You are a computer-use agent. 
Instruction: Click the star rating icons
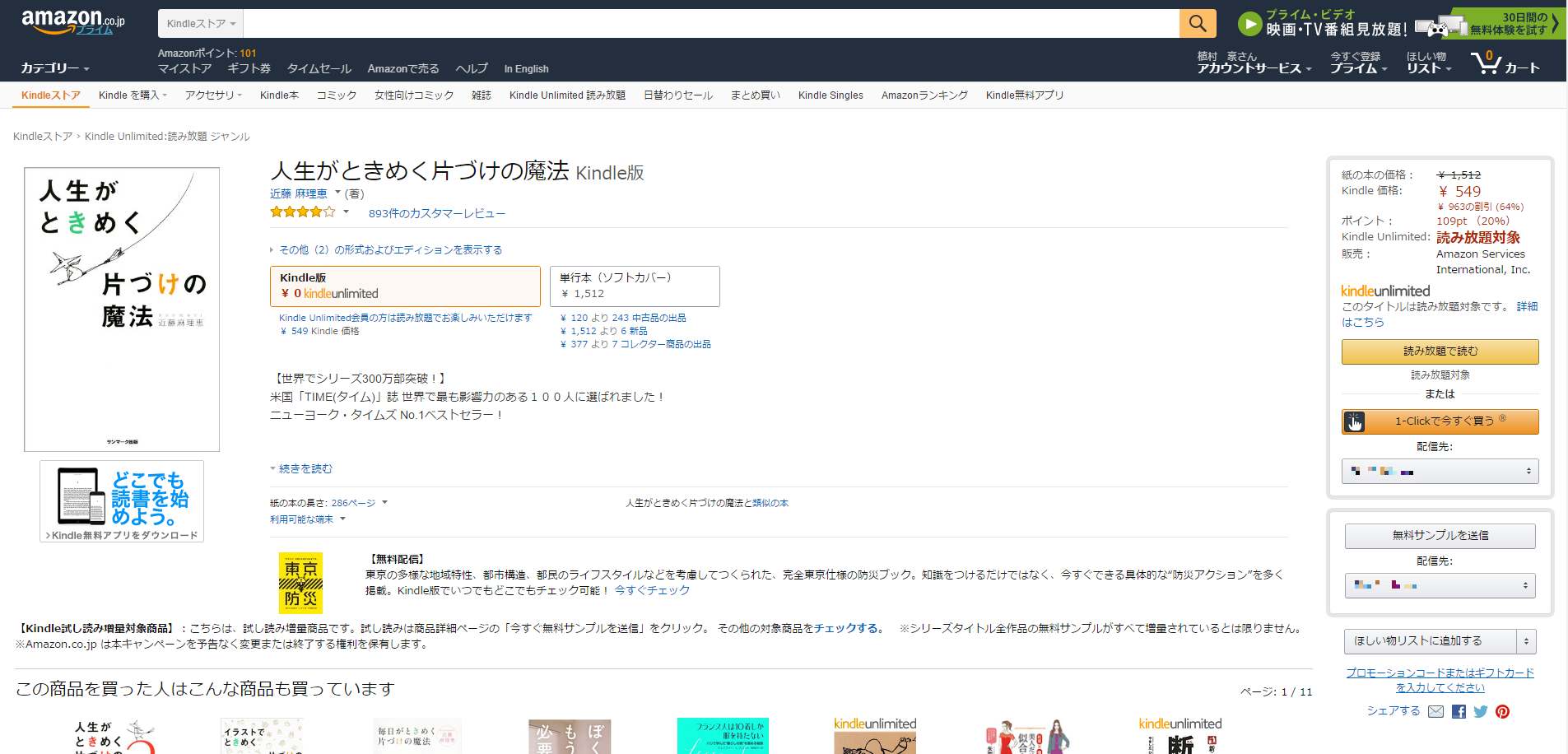tap(303, 212)
